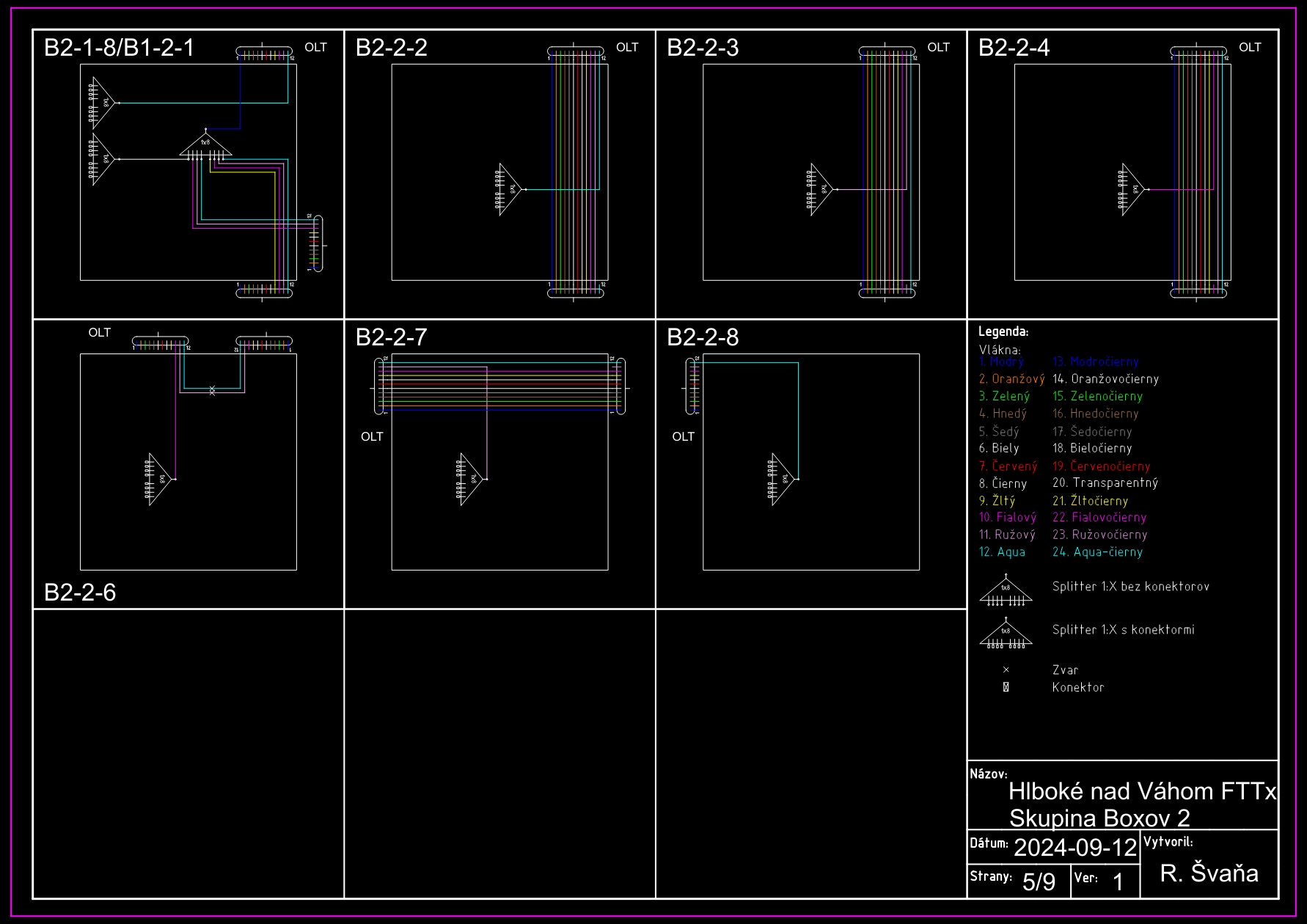Screen dimensions: 1307x924
Task: Select the Zvar splice symbol in legend
Action: click(1006, 670)
